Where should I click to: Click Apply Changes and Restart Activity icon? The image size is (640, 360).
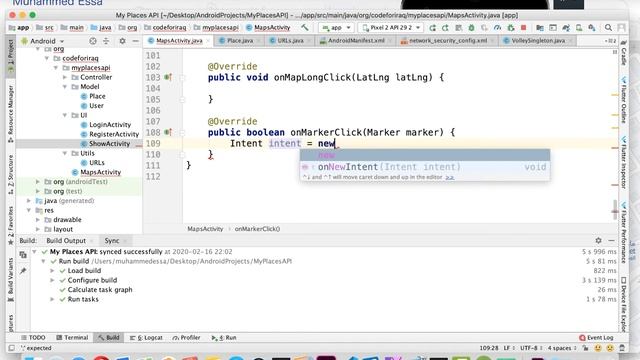coord(445,28)
